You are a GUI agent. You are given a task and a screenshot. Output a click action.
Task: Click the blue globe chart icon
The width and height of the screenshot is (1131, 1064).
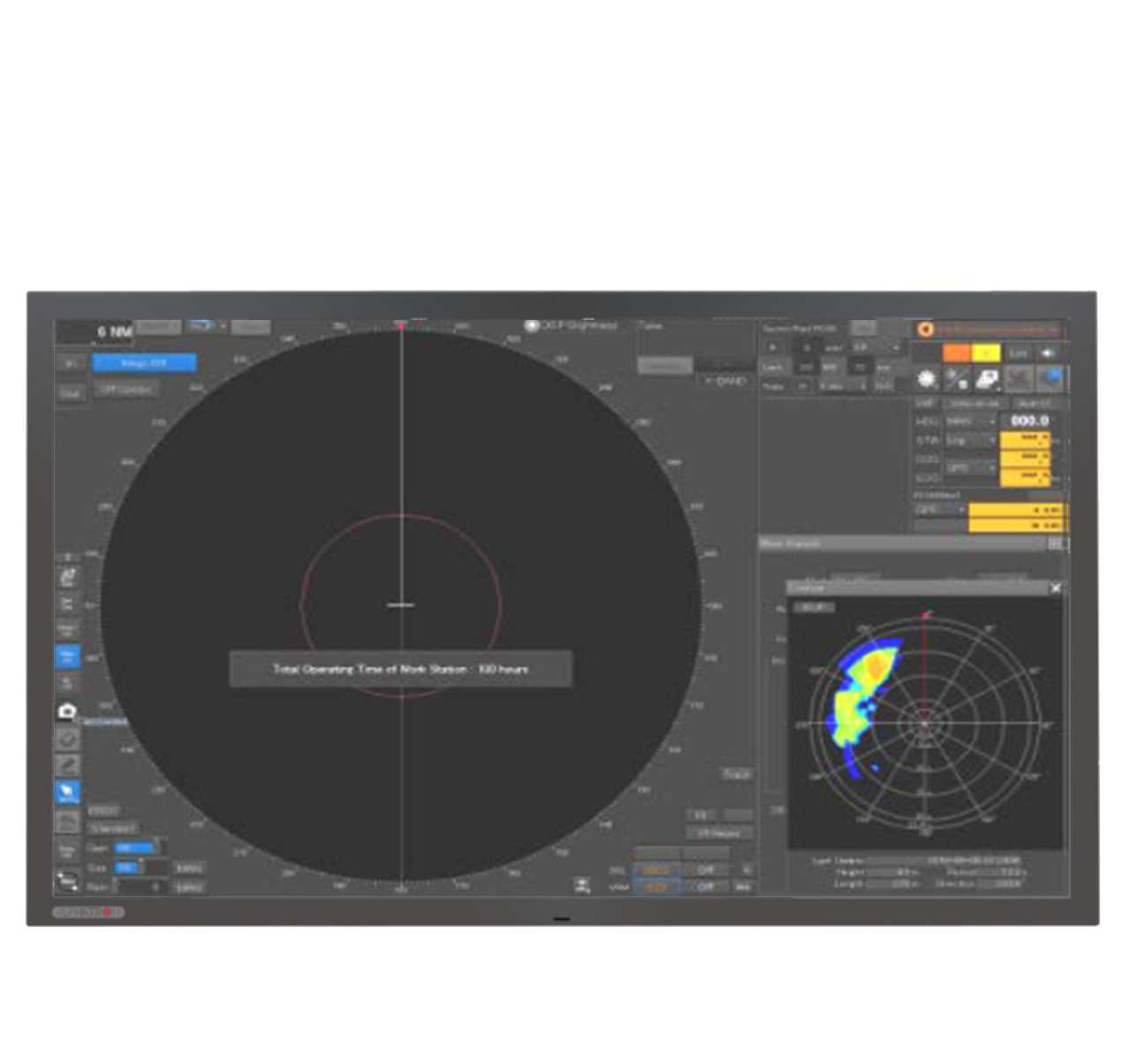[1050, 379]
